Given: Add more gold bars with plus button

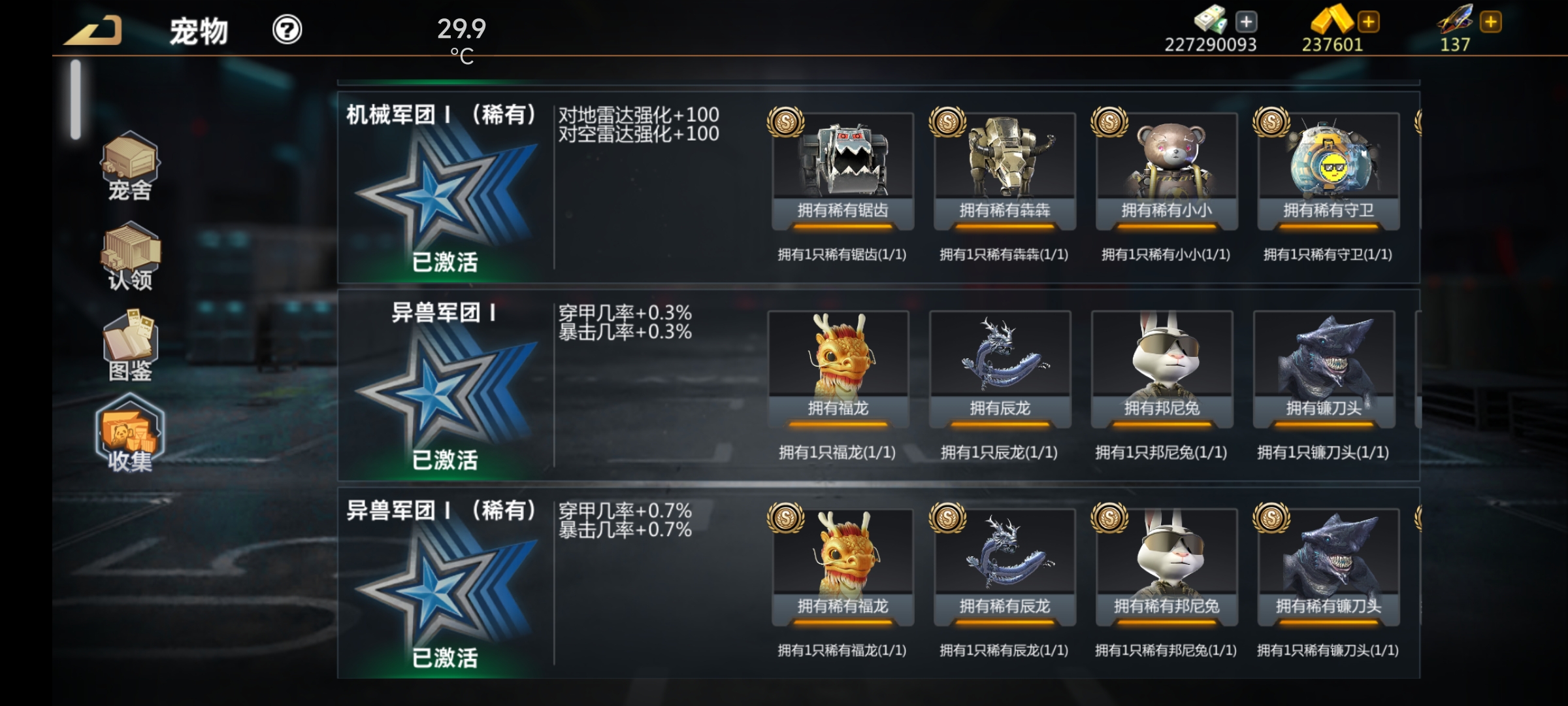Looking at the screenshot, I should tap(1368, 22).
